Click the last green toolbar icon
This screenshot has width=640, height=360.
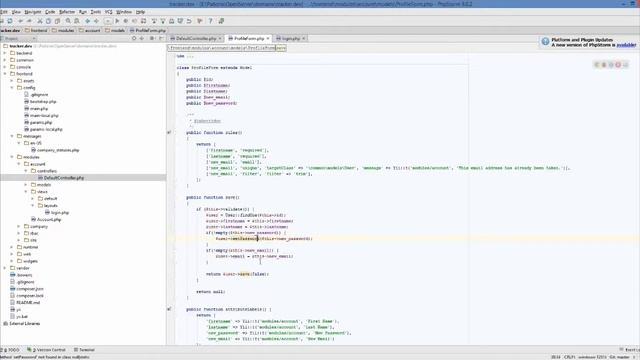coord(221,21)
